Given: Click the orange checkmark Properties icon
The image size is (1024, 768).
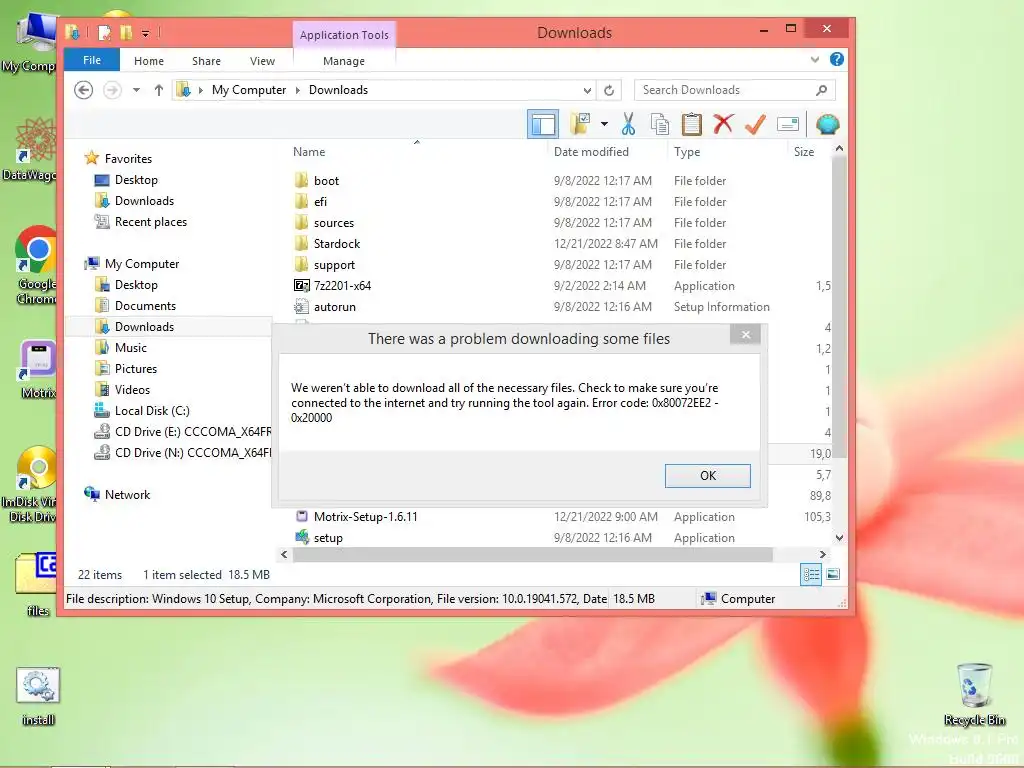Looking at the screenshot, I should tap(755, 123).
